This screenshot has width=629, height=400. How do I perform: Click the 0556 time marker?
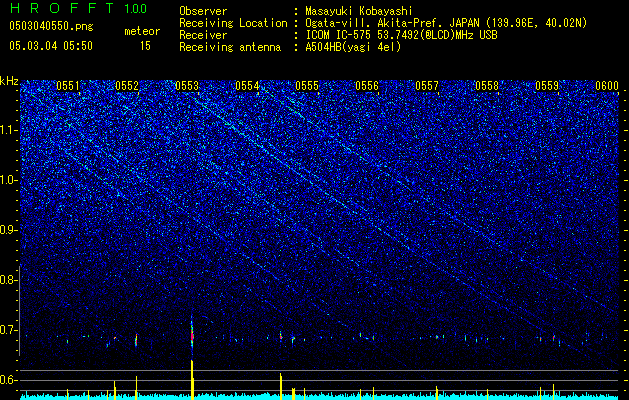tap(367, 86)
